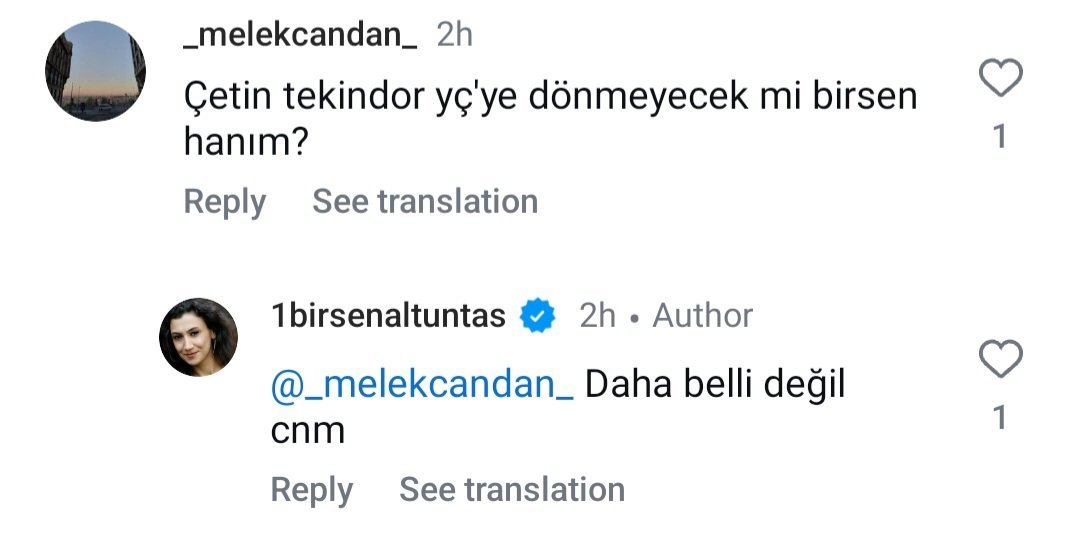
Task: Reply to the 1birsenaltuntas comment
Action: [311, 489]
